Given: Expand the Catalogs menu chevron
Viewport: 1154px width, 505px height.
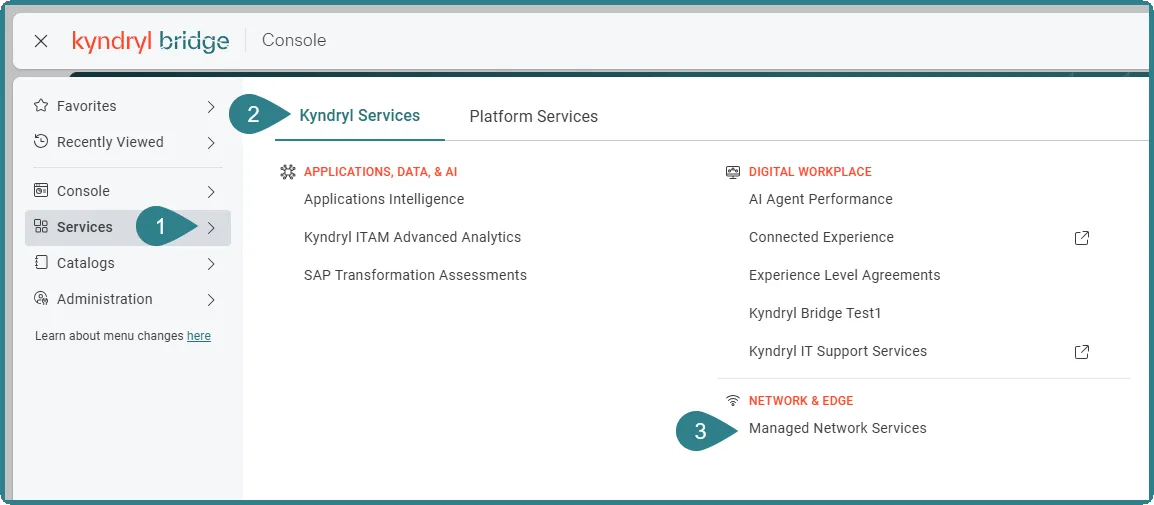Looking at the screenshot, I should 211,264.
